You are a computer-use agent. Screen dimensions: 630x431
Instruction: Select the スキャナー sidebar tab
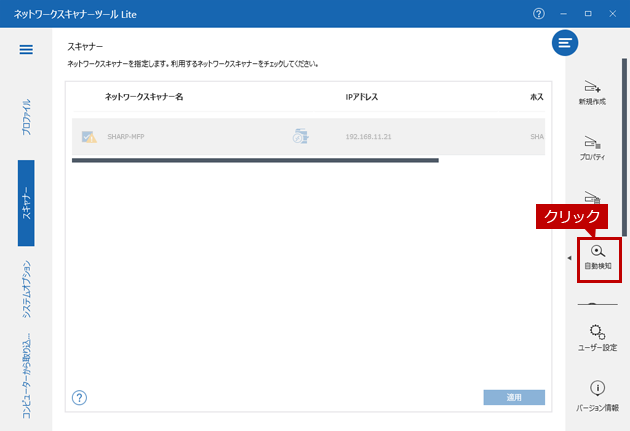[26, 203]
